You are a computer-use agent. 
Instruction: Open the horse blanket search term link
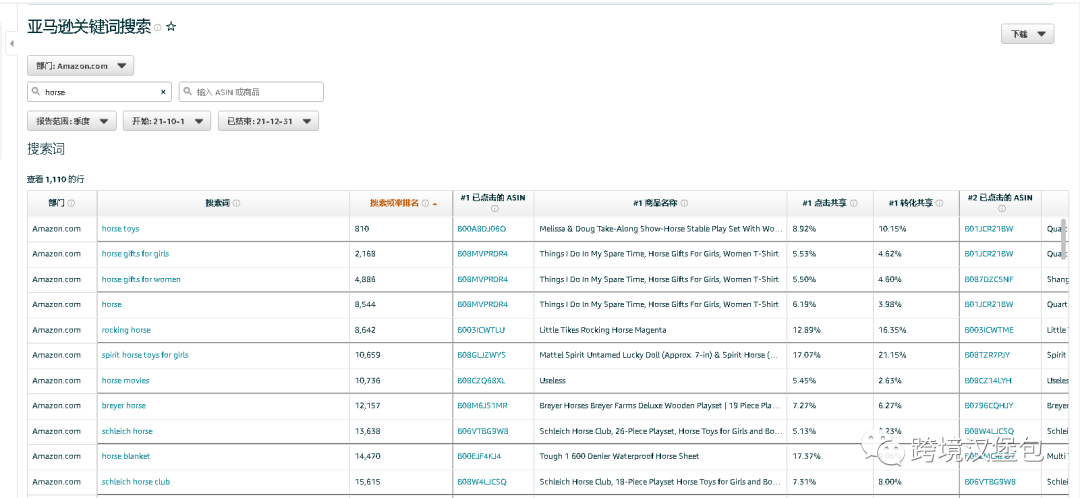(x=126, y=457)
